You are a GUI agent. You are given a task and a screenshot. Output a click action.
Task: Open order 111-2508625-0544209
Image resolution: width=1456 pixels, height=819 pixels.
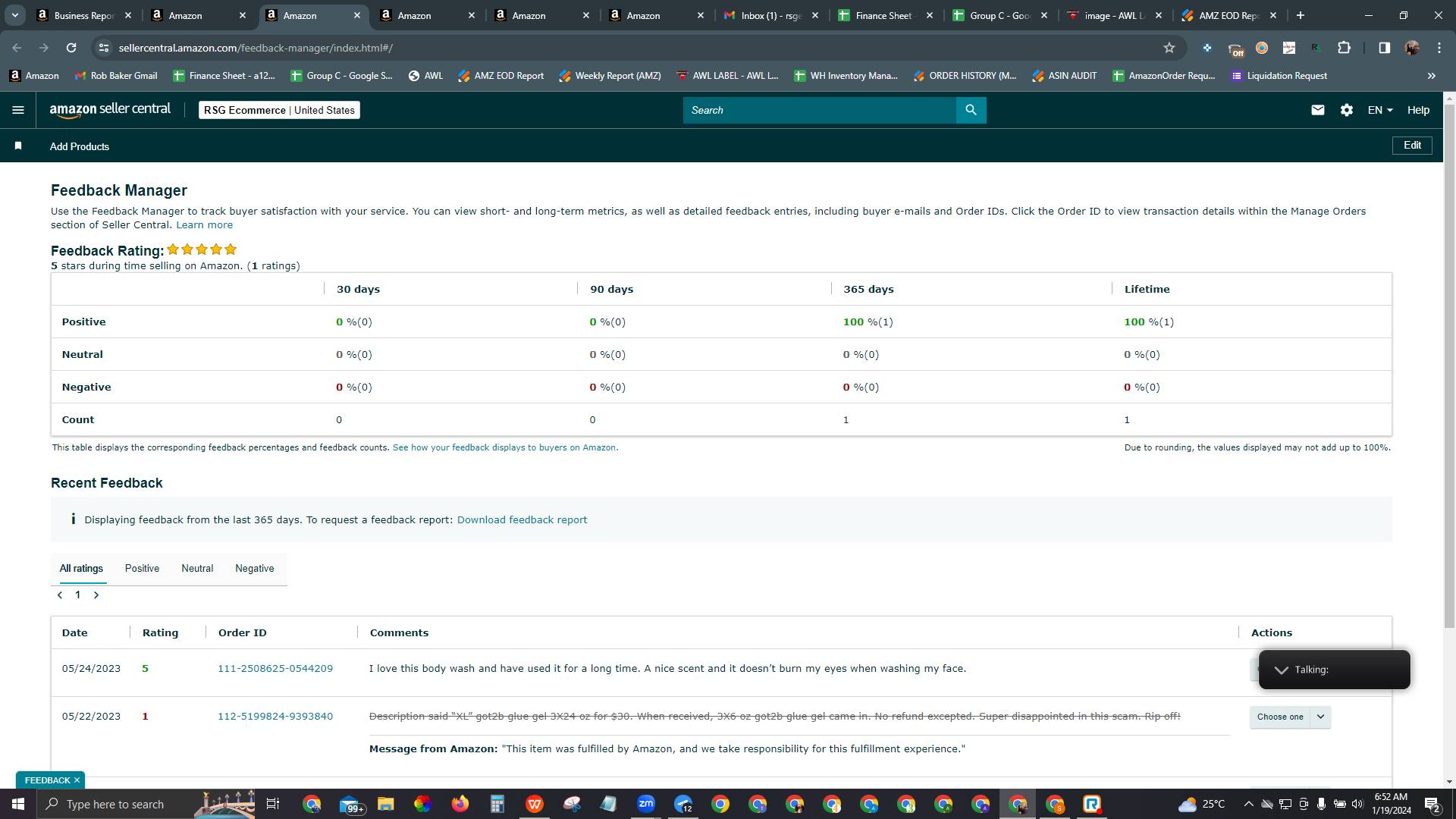coord(275,669)
